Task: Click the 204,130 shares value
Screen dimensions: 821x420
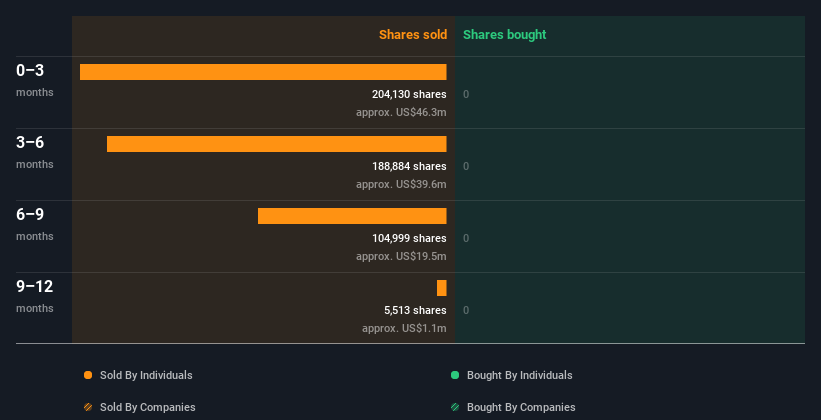Action: coord(409,94)
